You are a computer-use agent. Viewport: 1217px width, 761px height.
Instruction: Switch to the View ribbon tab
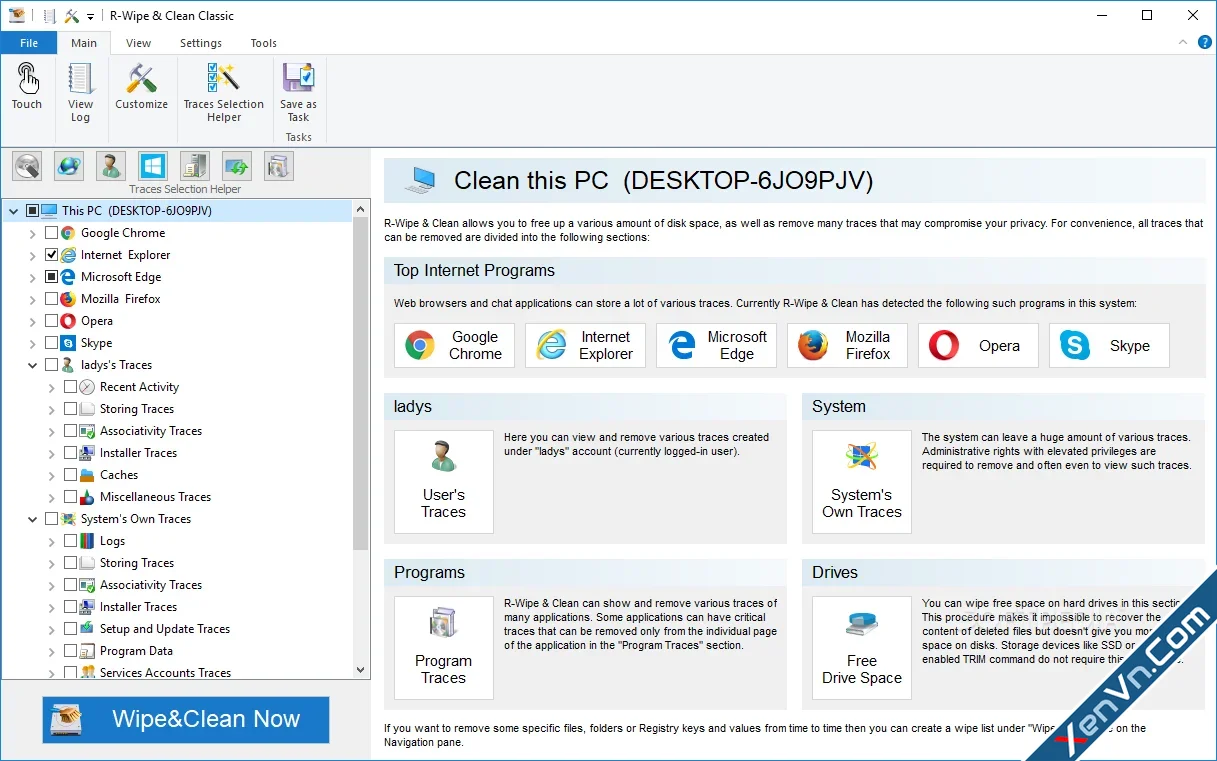point(139,43)
